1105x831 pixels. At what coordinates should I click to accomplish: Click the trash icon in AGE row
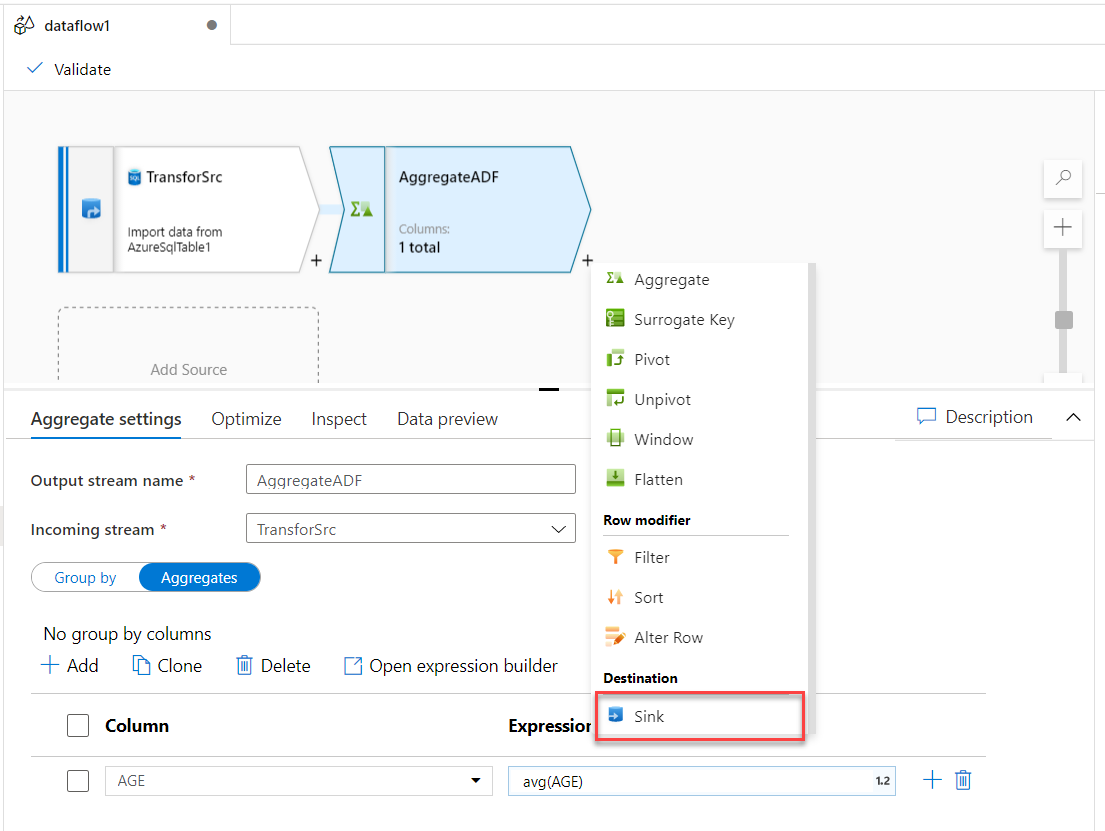click(x=963, y=780)
